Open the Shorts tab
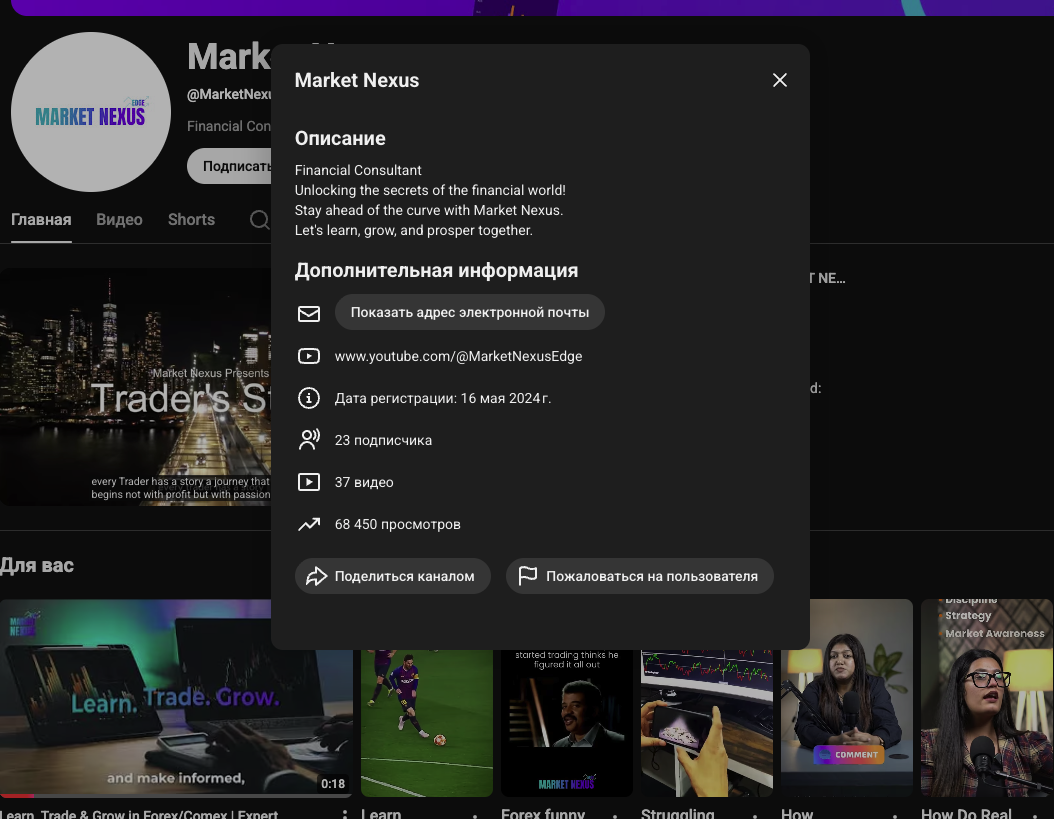The height and width of the screenshot is (819, 1054). click(192, 220)
